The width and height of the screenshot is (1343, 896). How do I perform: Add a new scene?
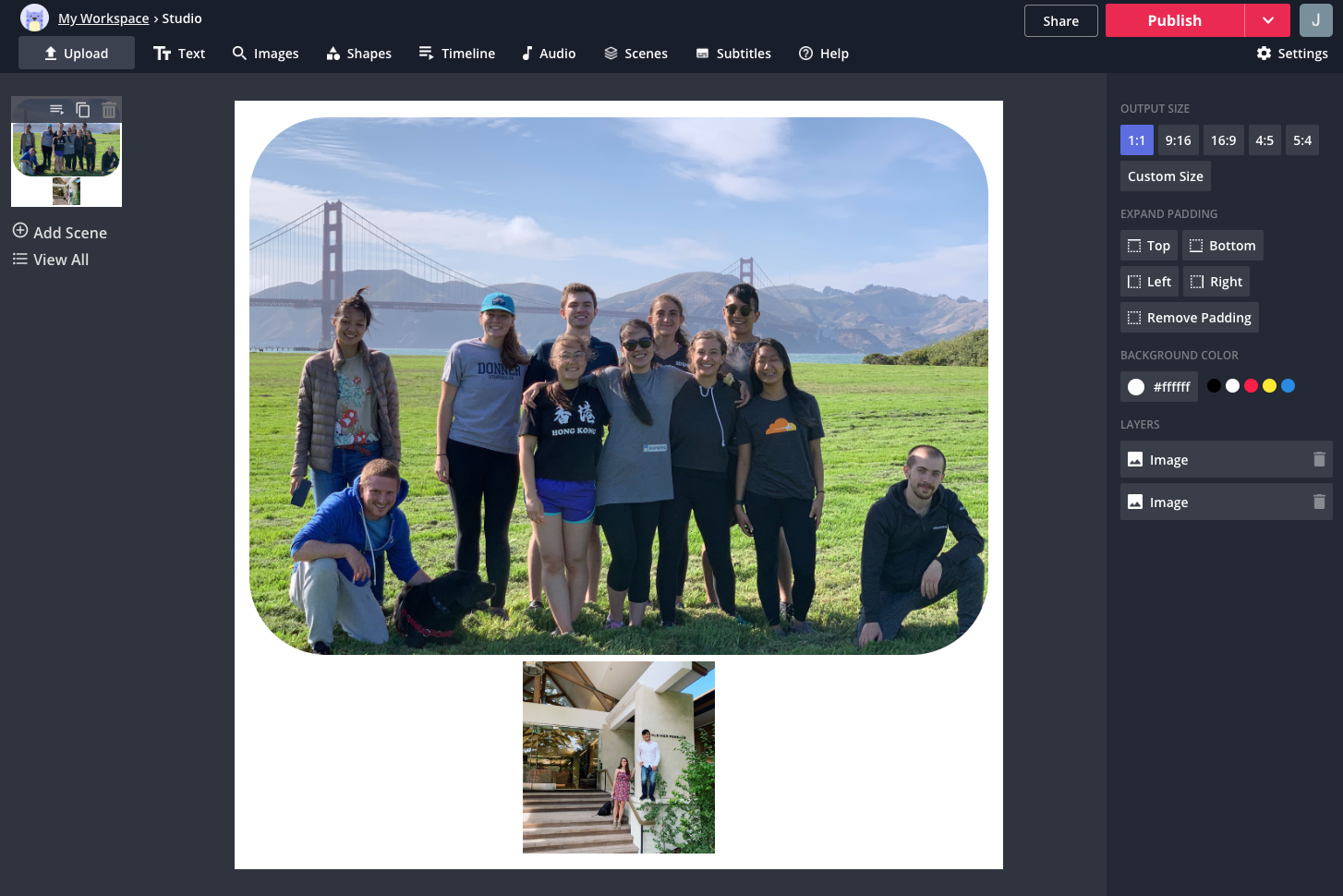pos(60,232)
